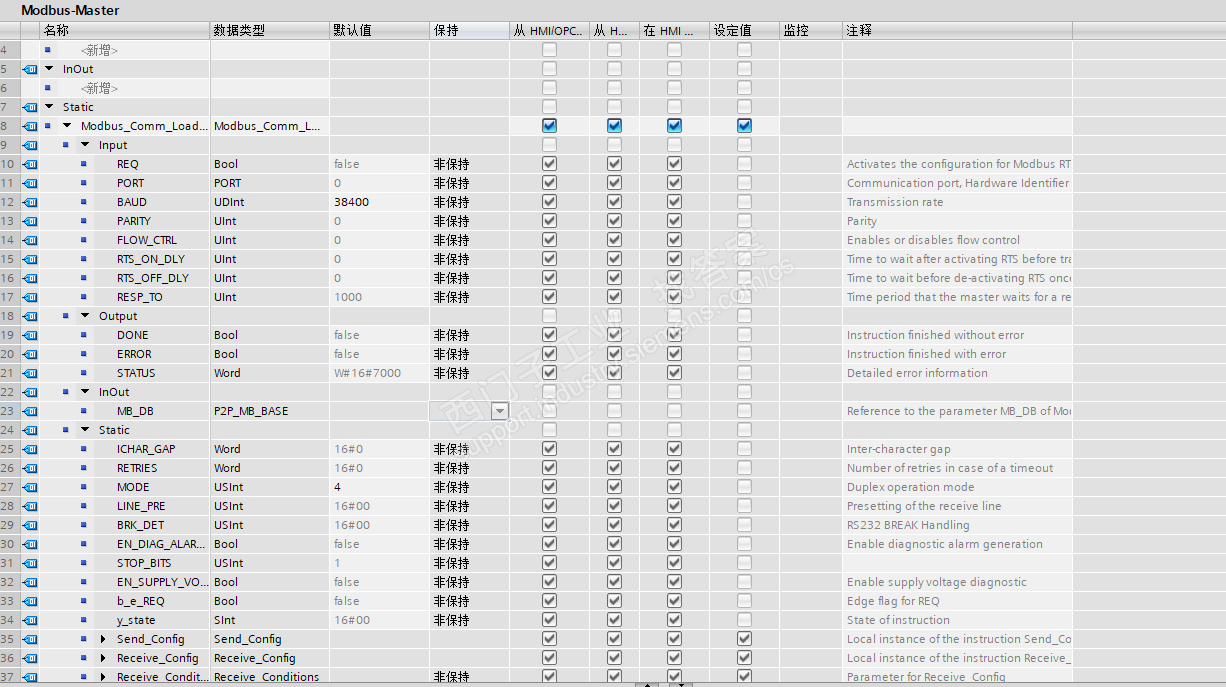Collapse the Input section under Modbus_Comm_Load
1226x687 pixels.
tap(85, 145)
